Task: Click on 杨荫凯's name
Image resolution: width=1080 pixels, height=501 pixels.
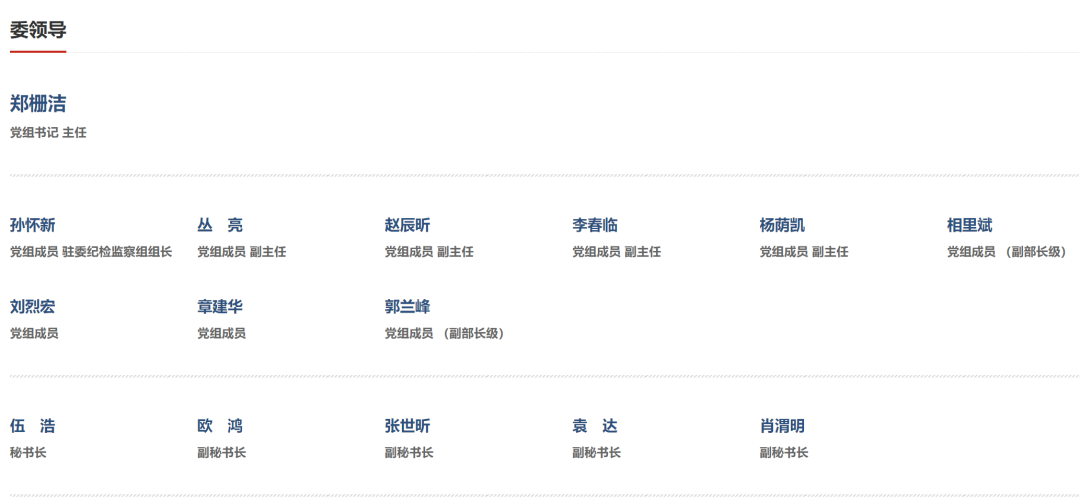Action: pyautogui.click(x=782, y=225)
